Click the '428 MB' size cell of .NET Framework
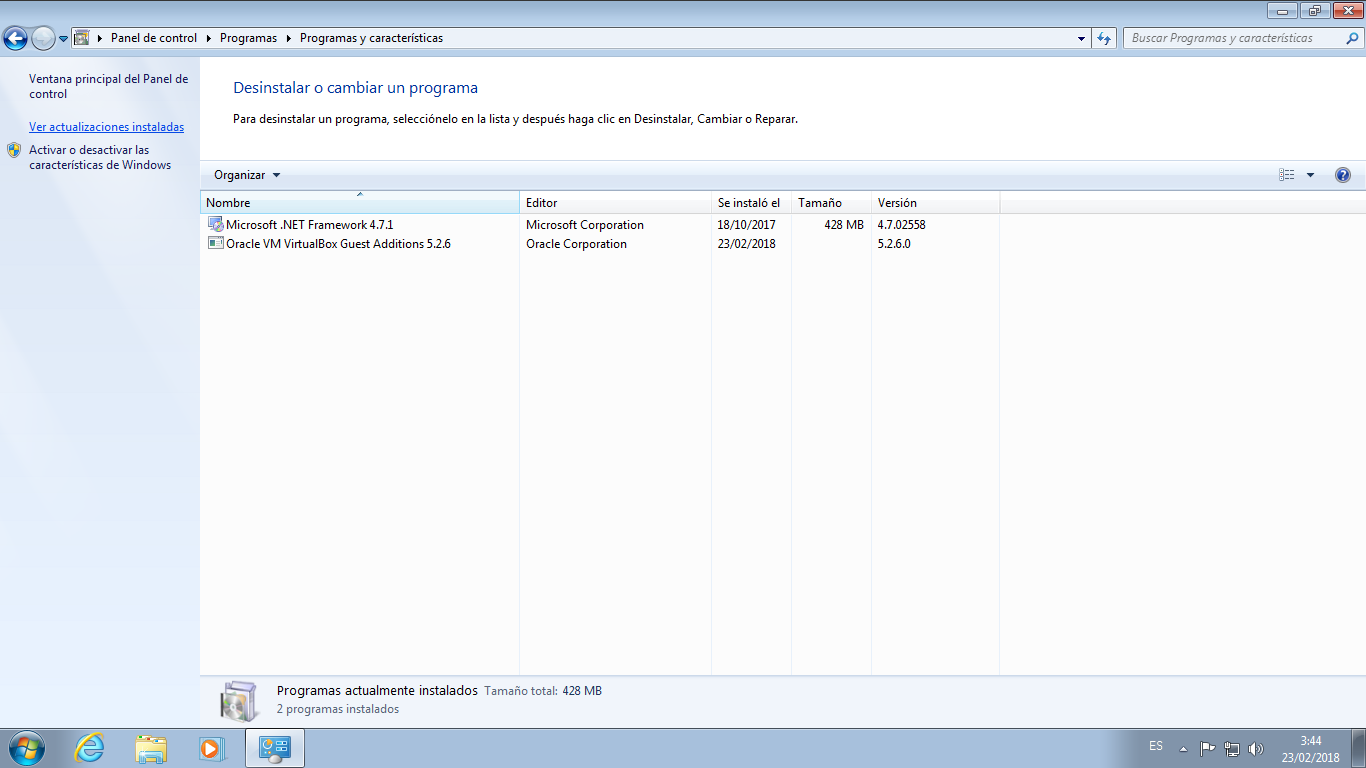Image resolution: width=1366 pixels, height=768 pixels. click(844, 225)
